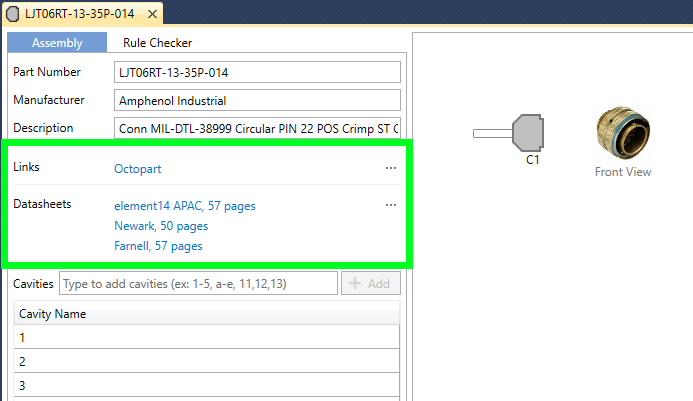
Task: Open the Datasheets more options ellipsis
Action: (391, 205)
